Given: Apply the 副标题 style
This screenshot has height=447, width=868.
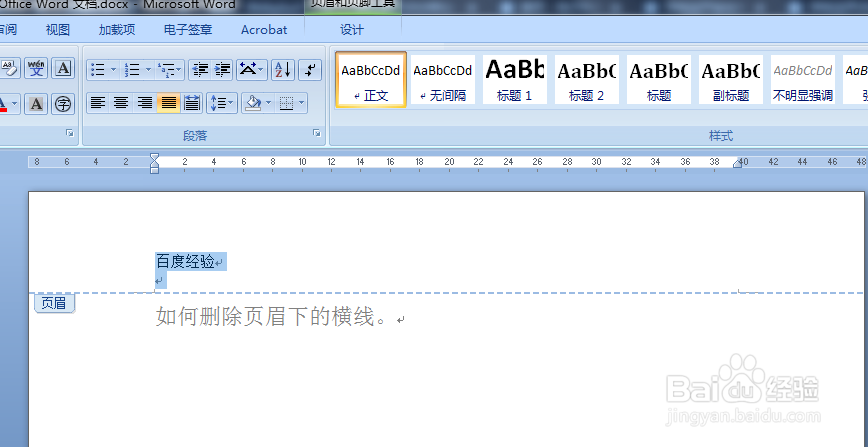Looking at the screenshot, I should click(x=731, y=79).
